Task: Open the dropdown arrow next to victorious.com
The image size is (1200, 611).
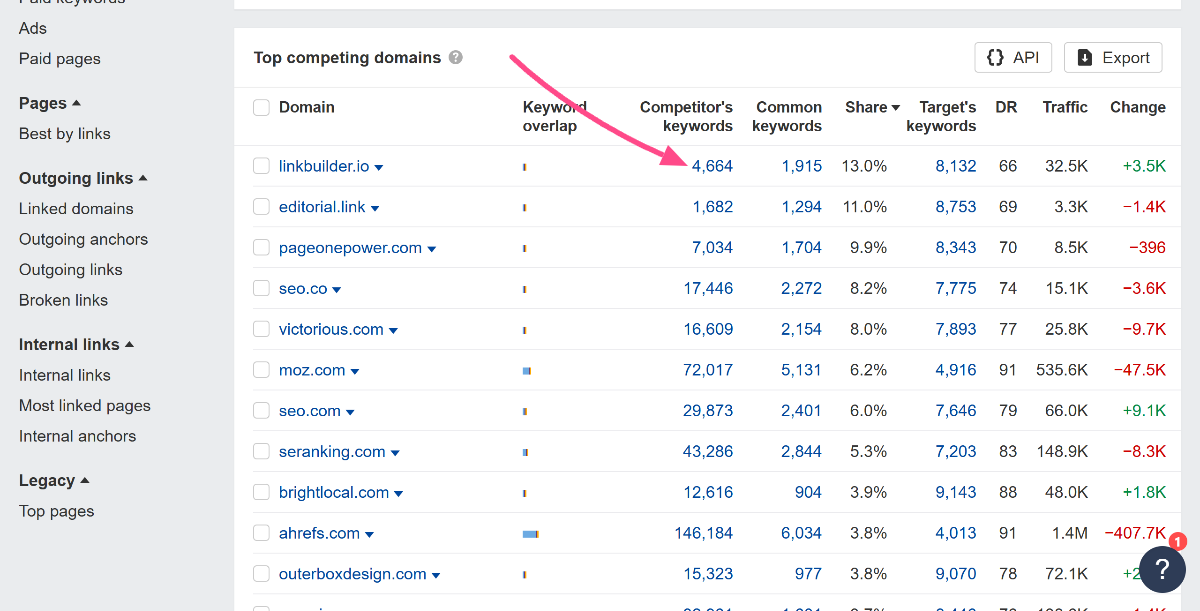Action: 393,331
